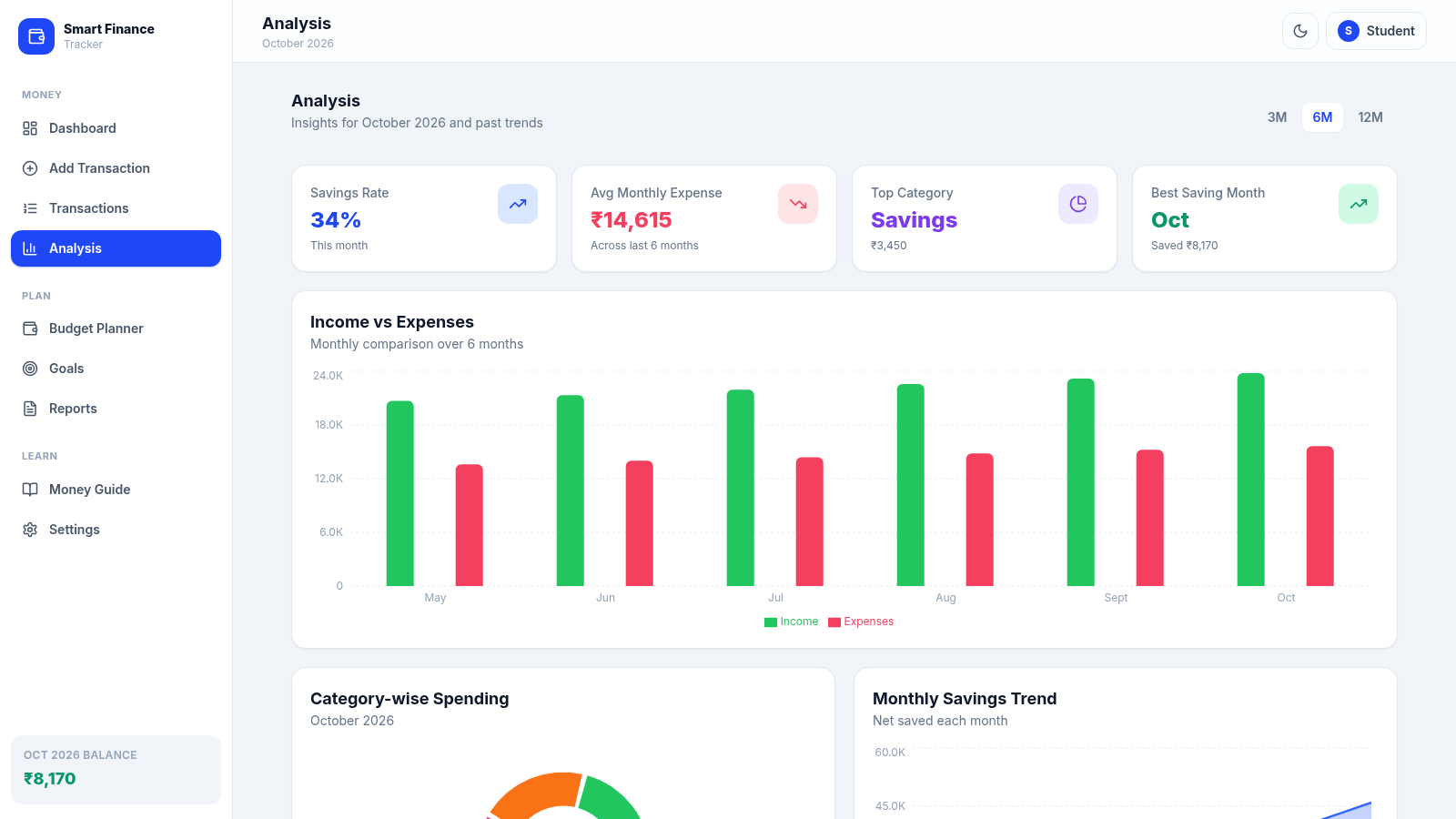
Task: Click the Analysis bar-chart icon in sidebar
Action: point(30,248)
